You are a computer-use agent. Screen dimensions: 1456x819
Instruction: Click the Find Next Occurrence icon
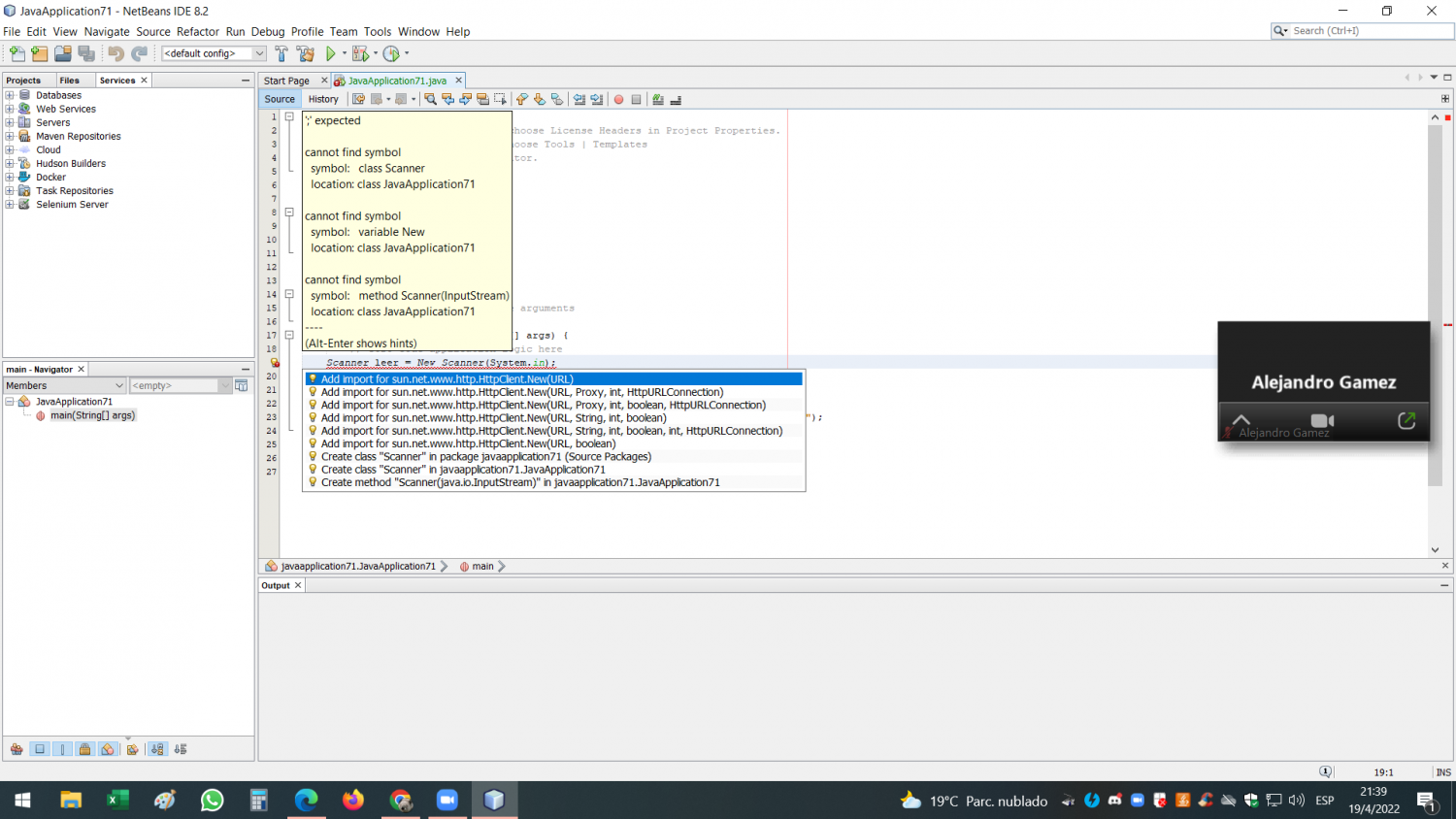(465, 99)
